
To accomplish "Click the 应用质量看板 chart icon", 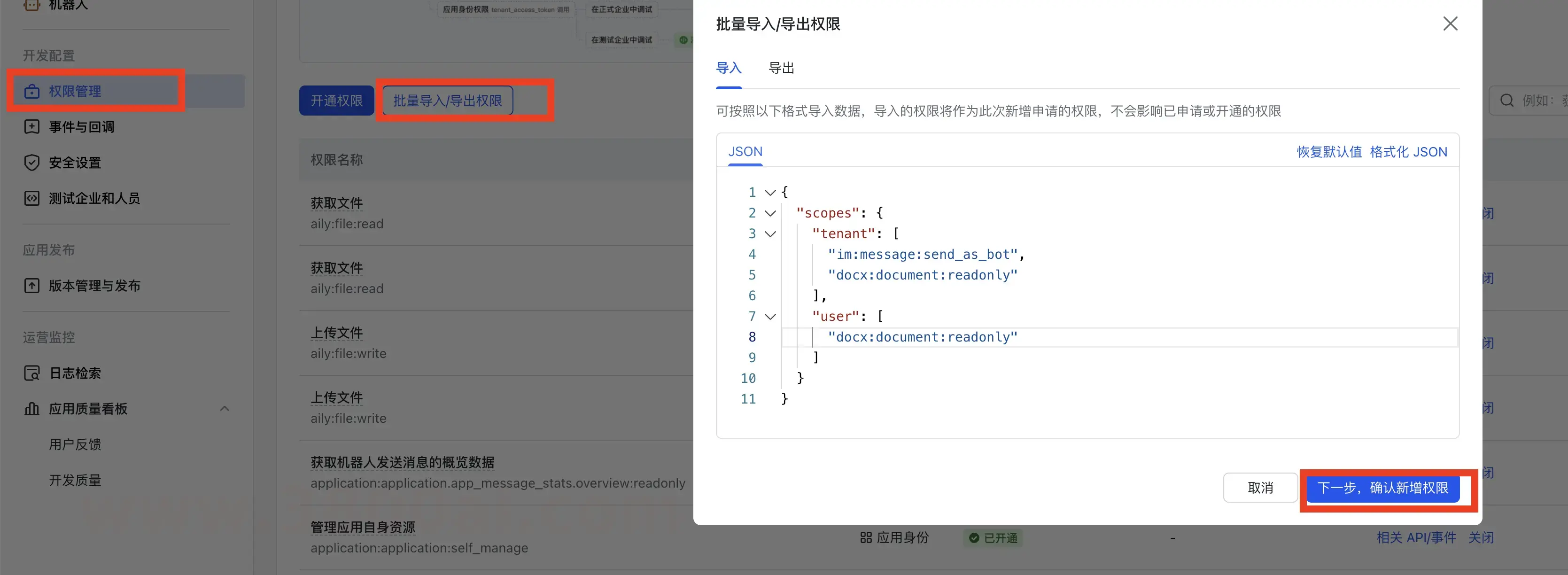I will (31, 409).
